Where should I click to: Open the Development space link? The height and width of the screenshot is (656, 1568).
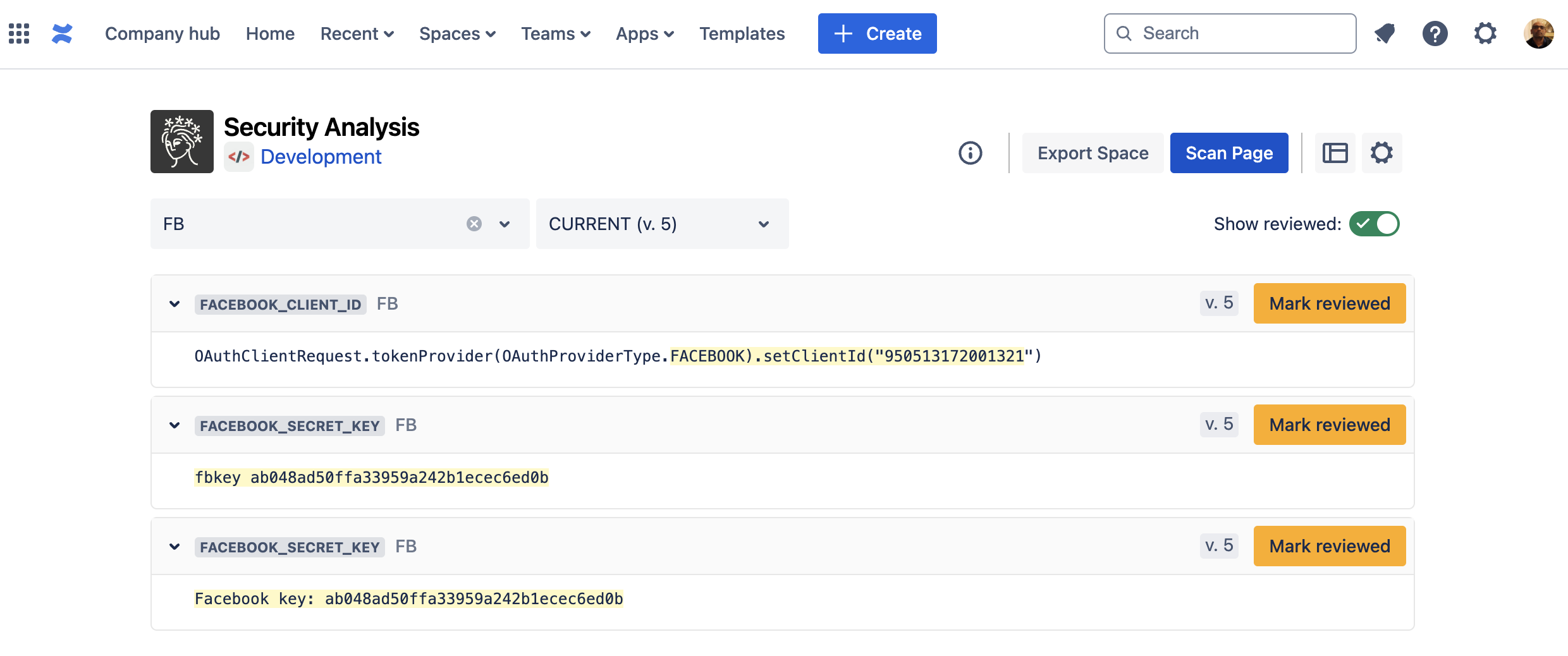[x=321, y=157]
